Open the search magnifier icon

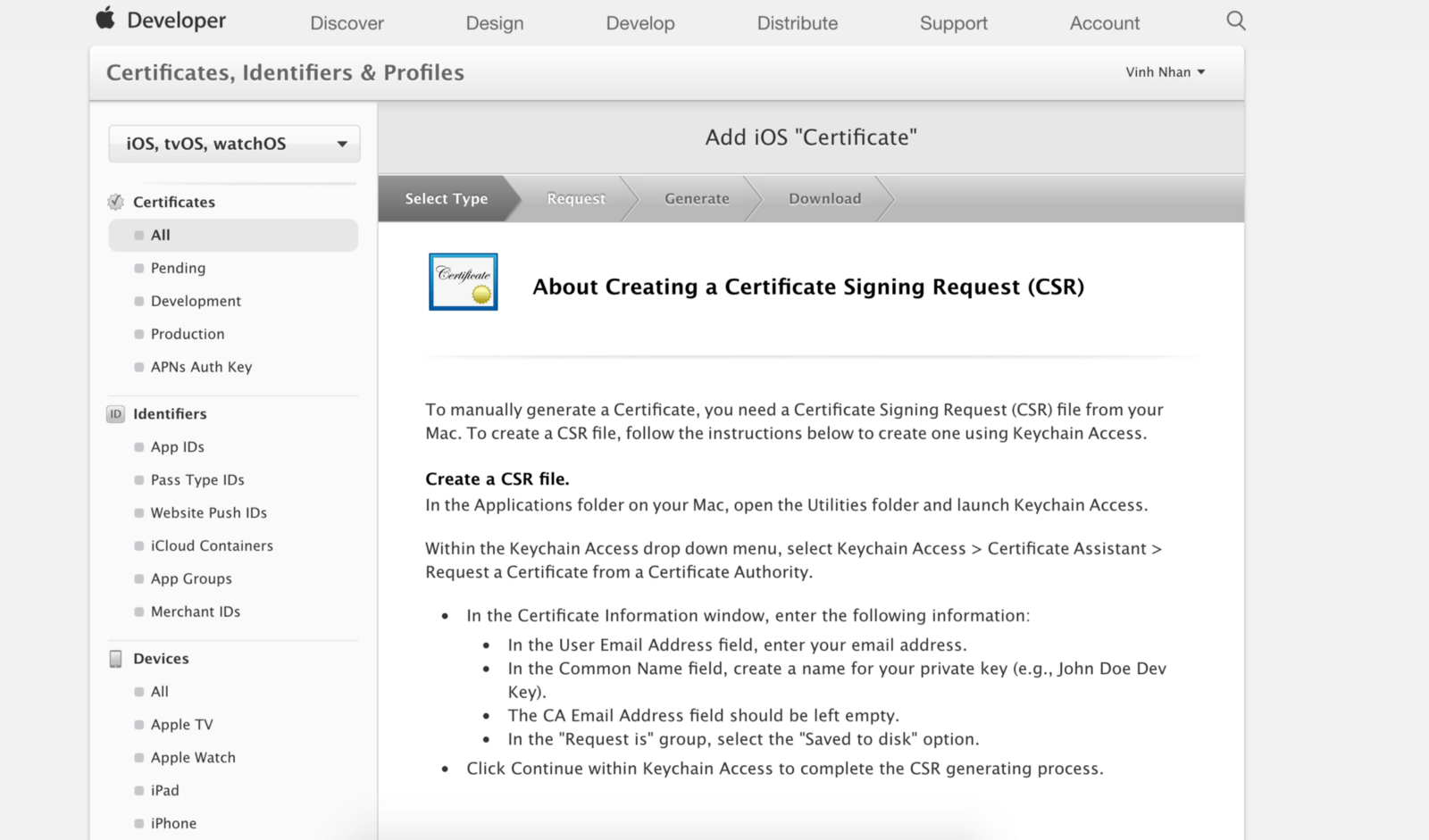(x=1236, y=21)
